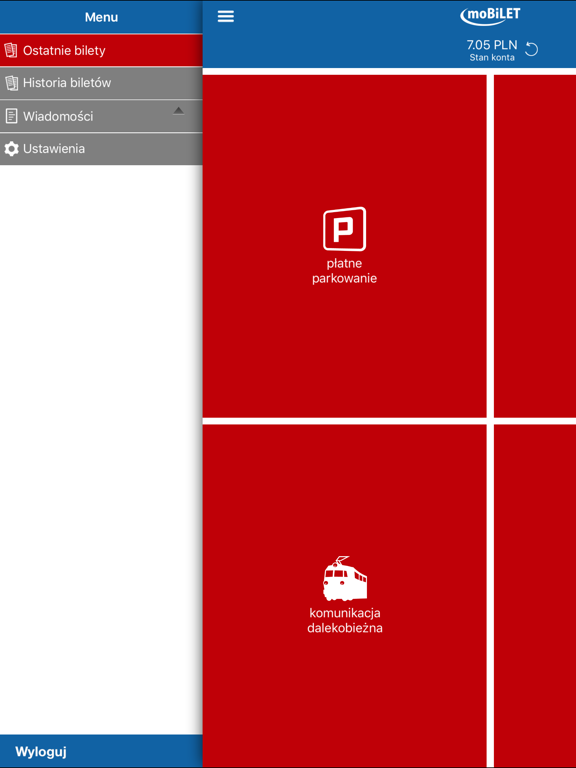Collapse Wiadomości using the triangle arrow
Viewport: 576px width, 768px height.
(x=178, y=111)
